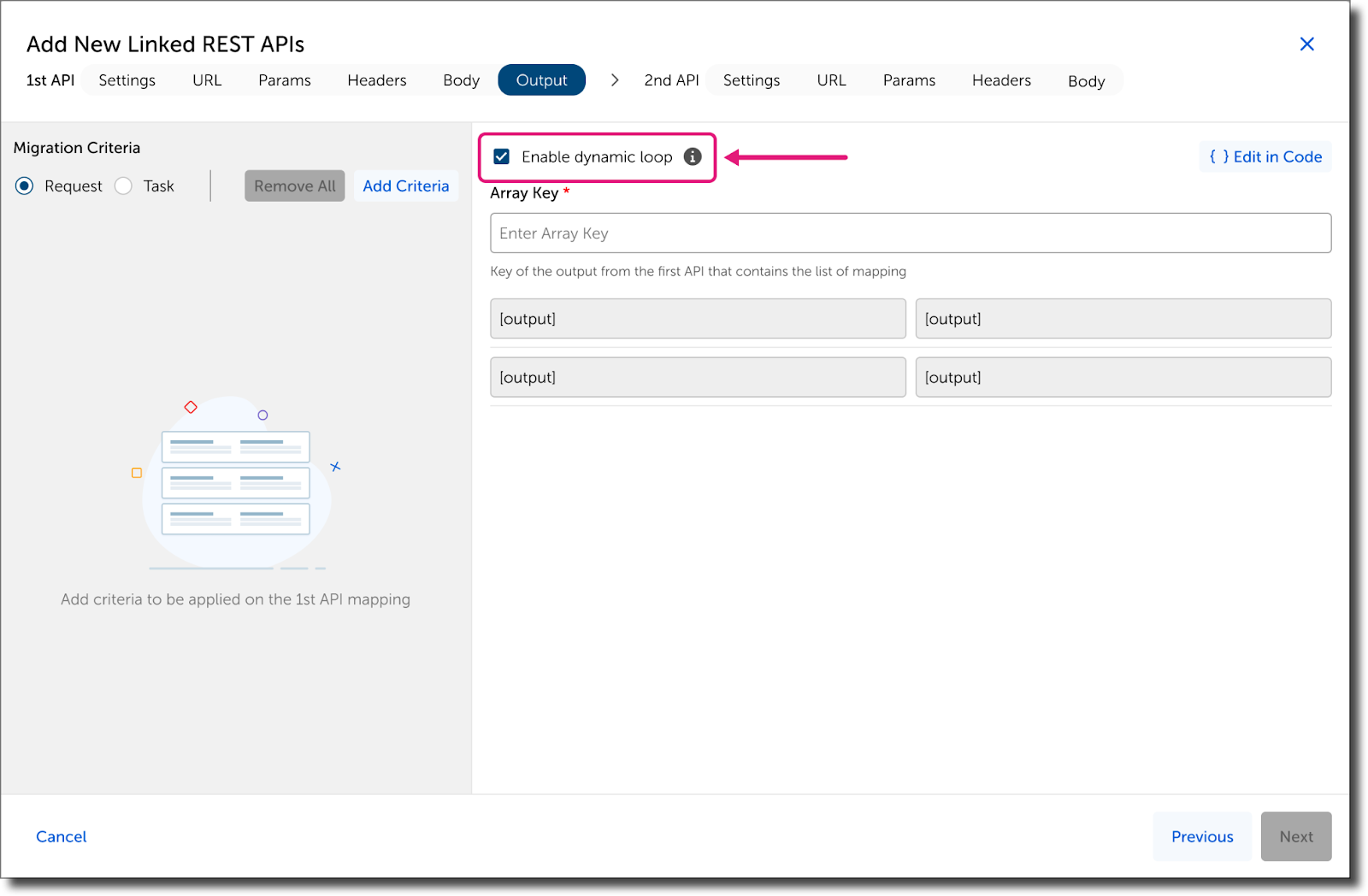Switch to the Output tab of 1st API
The height and width of the screenshot is (896, 1368).
point(541,80)
